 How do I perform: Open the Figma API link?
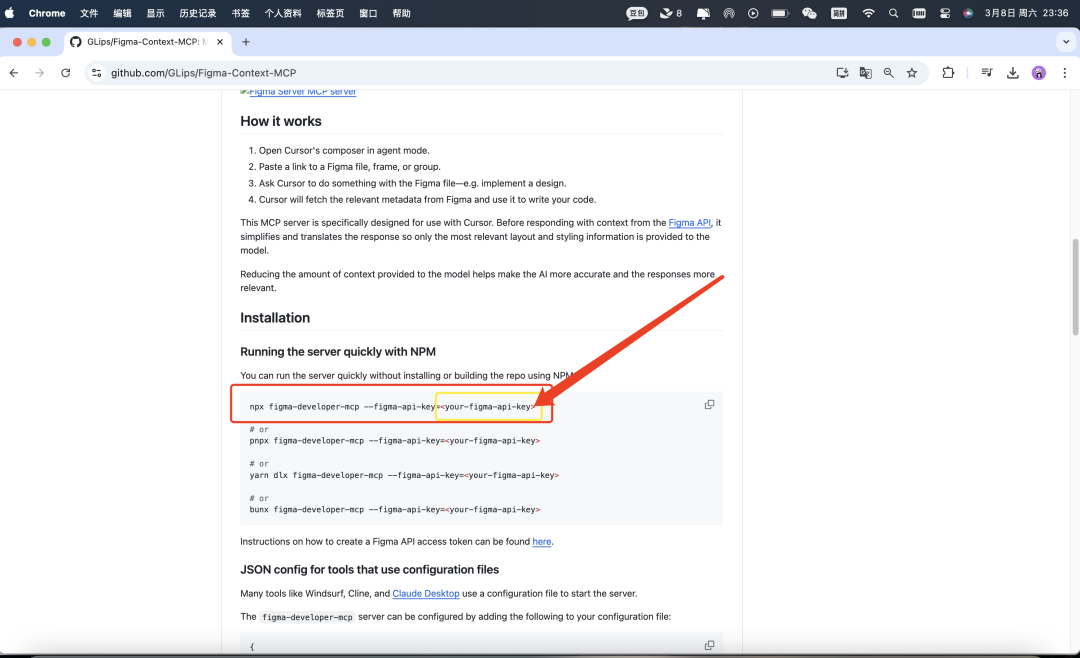pos(689,223)
